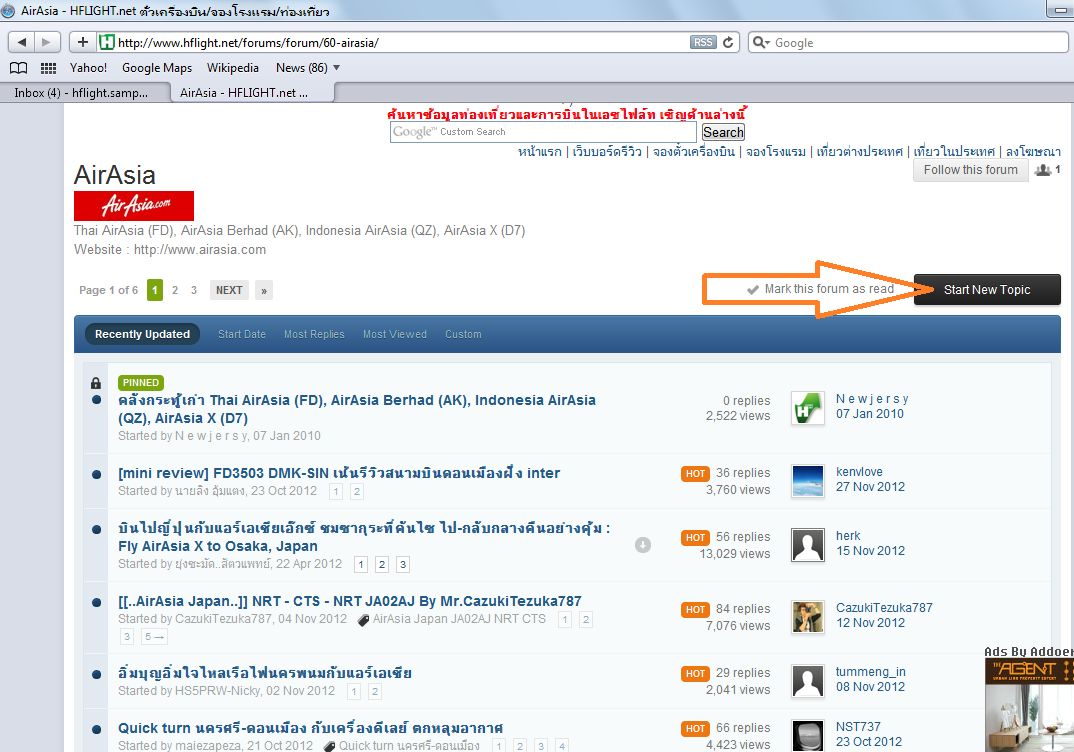Jump to last page with the » button
Image resolution: width=1074 pixels, height=752 pixels.
[x=264, y=290]
